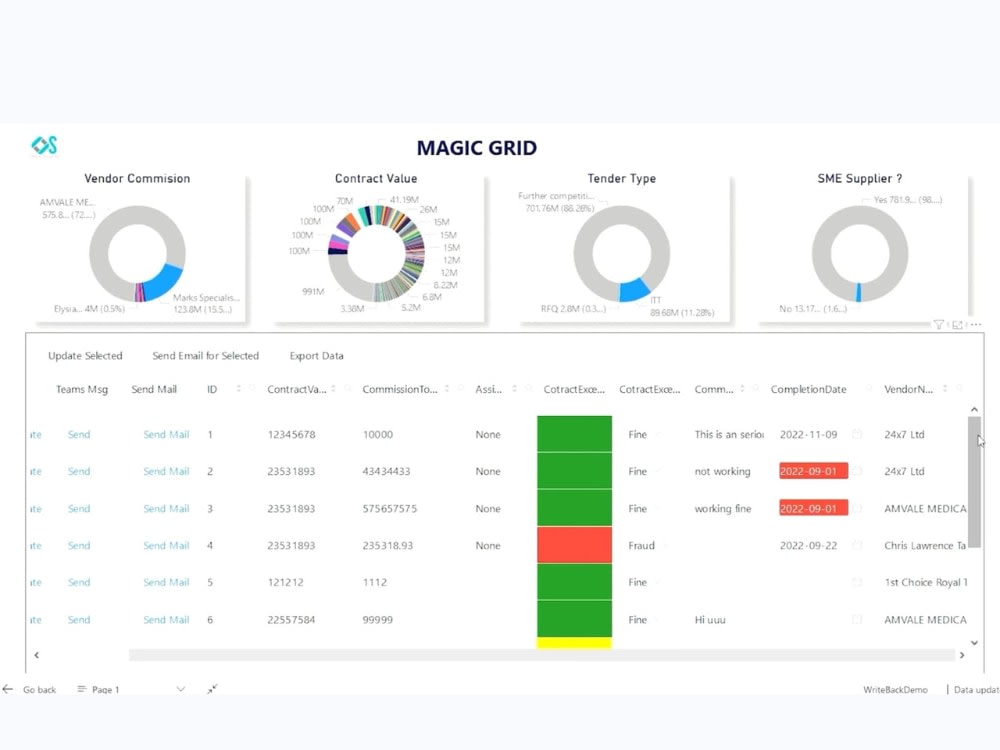Open Send Email for Selected option

click(x=205, y=355)
